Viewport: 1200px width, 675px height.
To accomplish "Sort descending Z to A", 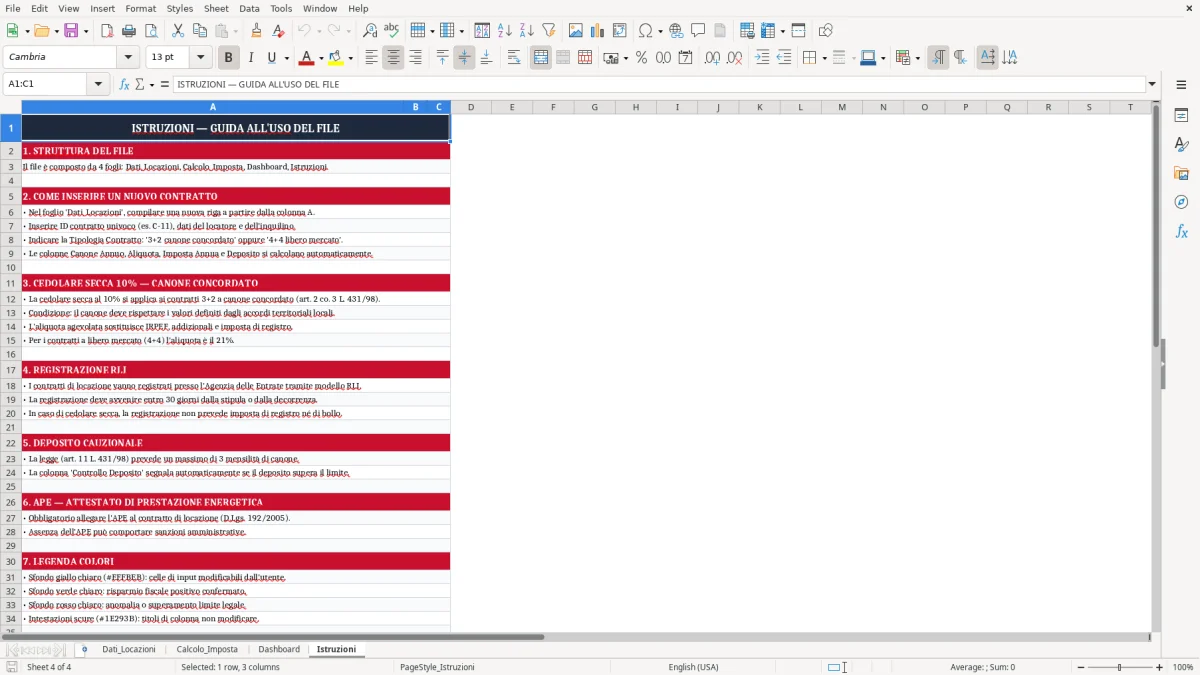I will (x=527, y=31).
